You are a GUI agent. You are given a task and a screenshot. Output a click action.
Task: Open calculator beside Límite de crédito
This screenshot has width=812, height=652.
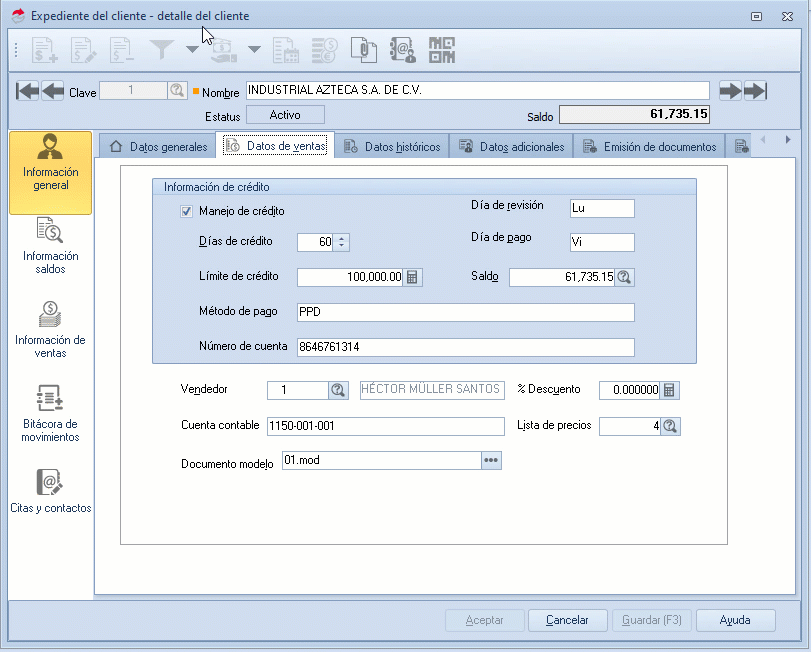click(413, 277)
